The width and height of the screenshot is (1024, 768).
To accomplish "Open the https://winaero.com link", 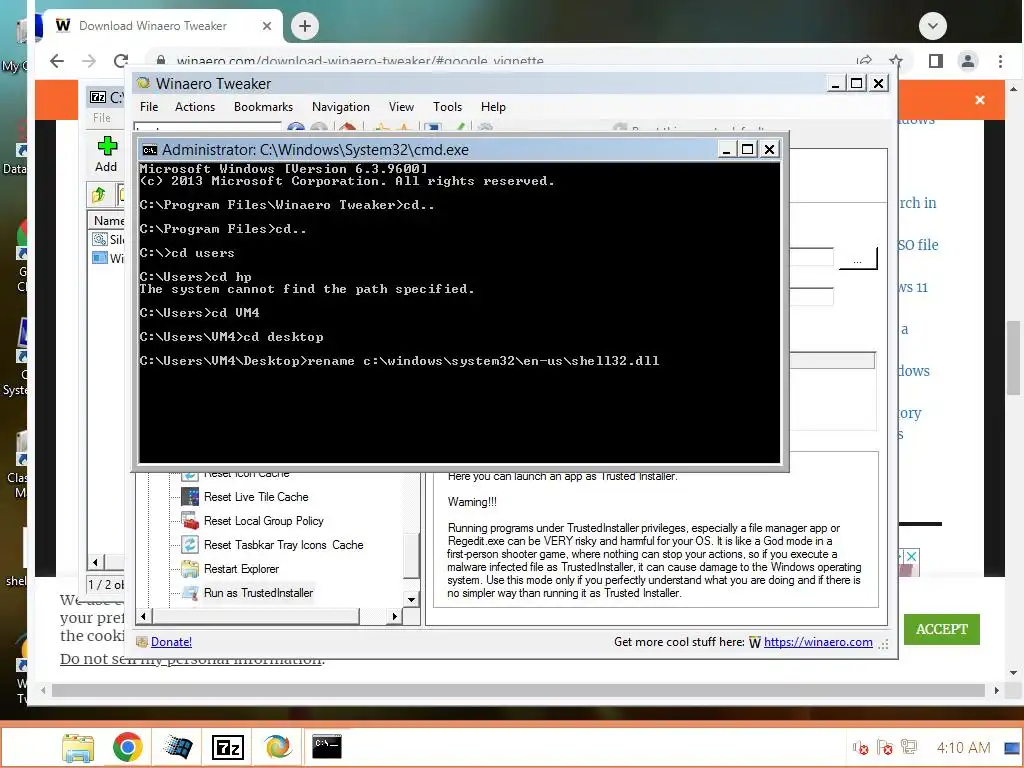I will coord(818,642).
